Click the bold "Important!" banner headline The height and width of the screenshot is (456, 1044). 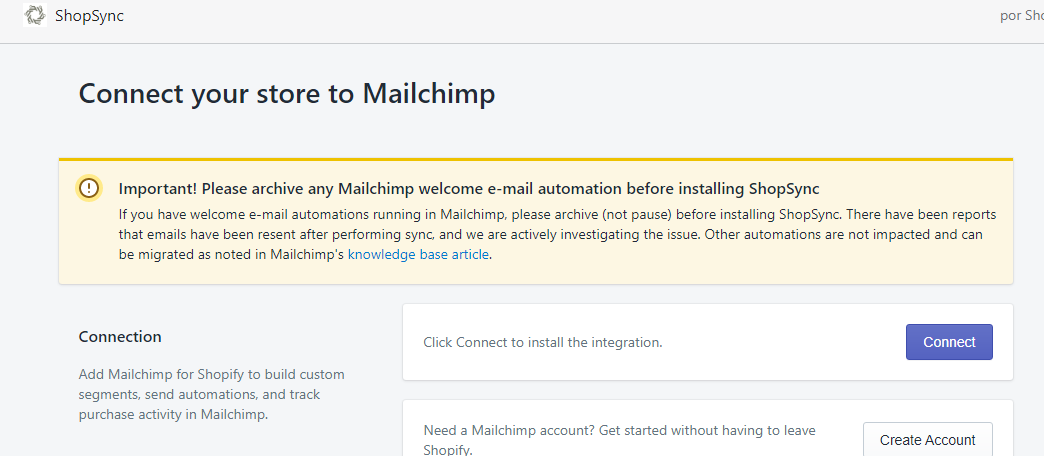(x=469, y=188)
